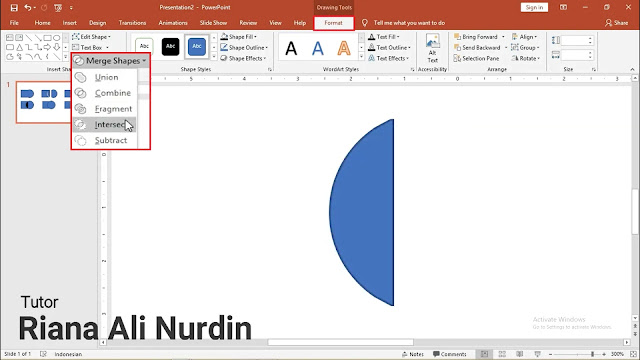Switch to the Insert tab
The height and width of the screenshot is (360, 640).
69,23
